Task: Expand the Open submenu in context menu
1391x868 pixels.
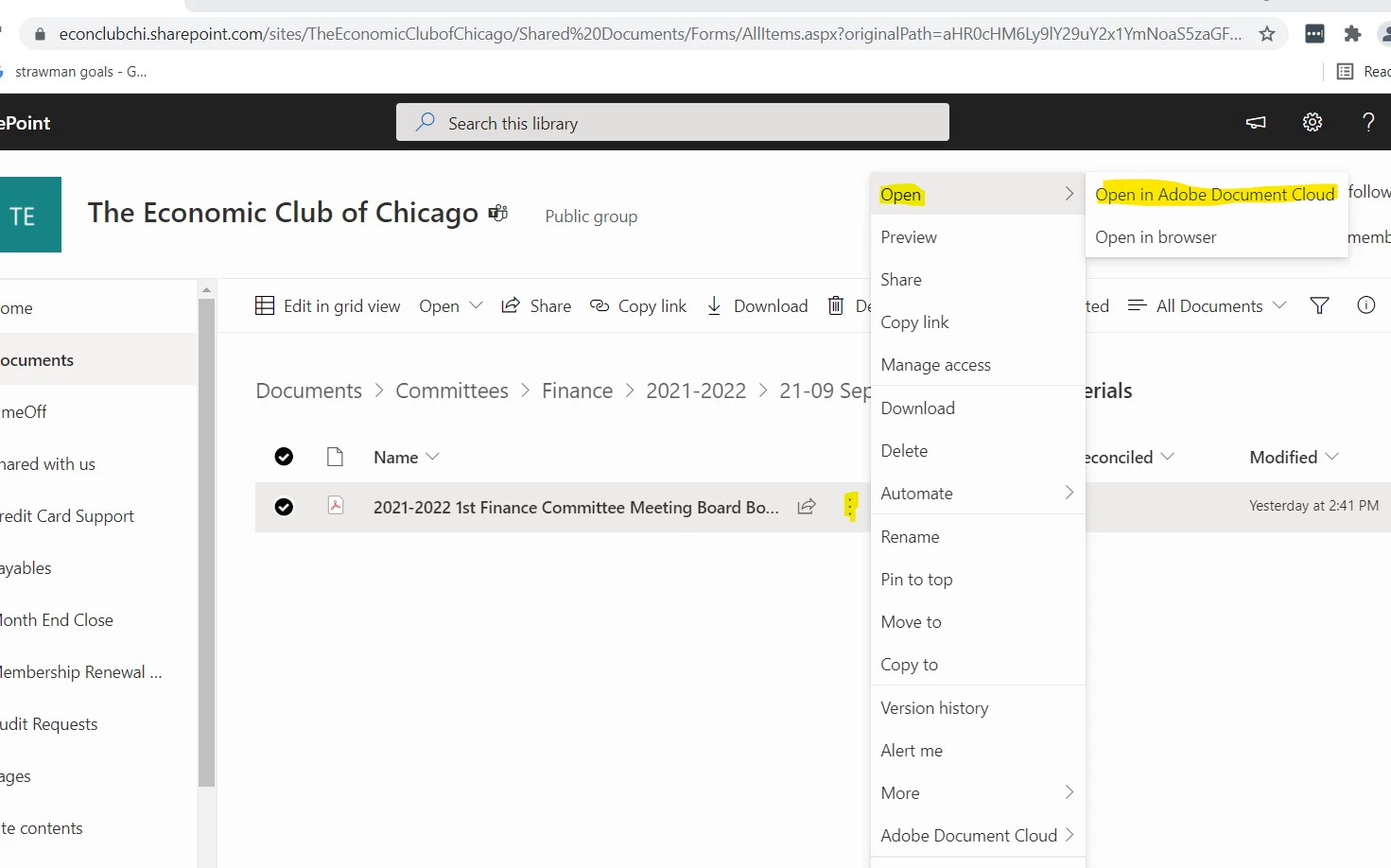Action: [x=978, y=194]
